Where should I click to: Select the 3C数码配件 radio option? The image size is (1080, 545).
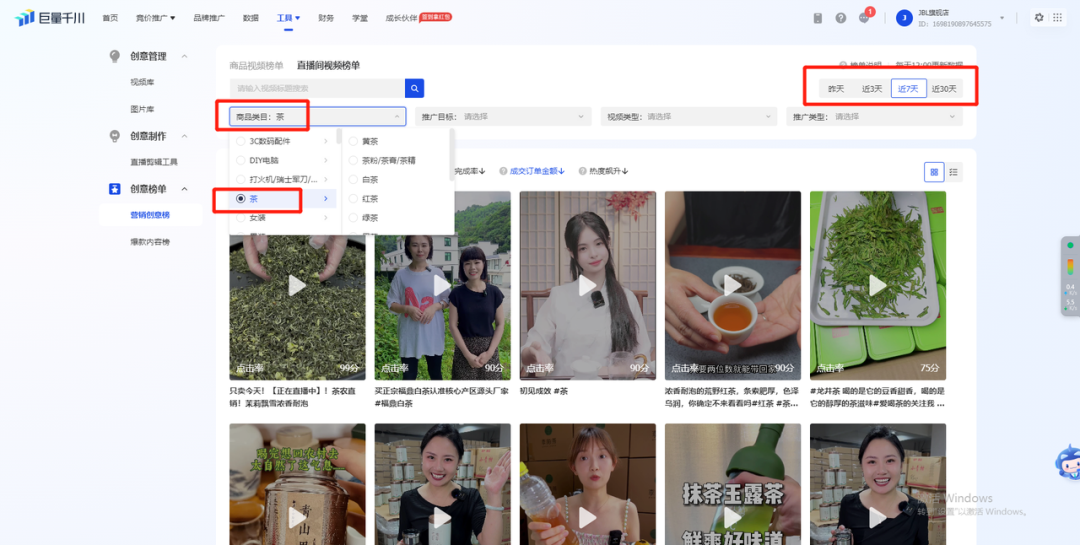click(x=240, y=141)
